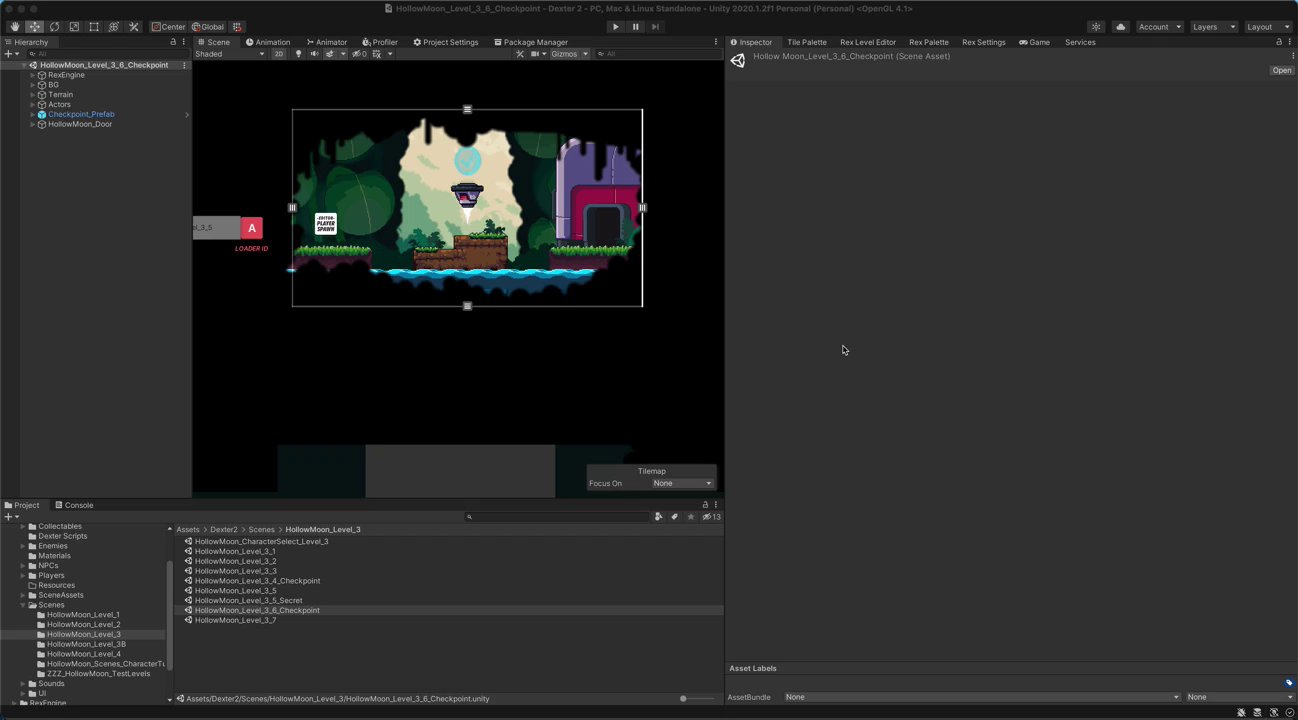Toggle scene audio speaker

[x=314, y=54]
